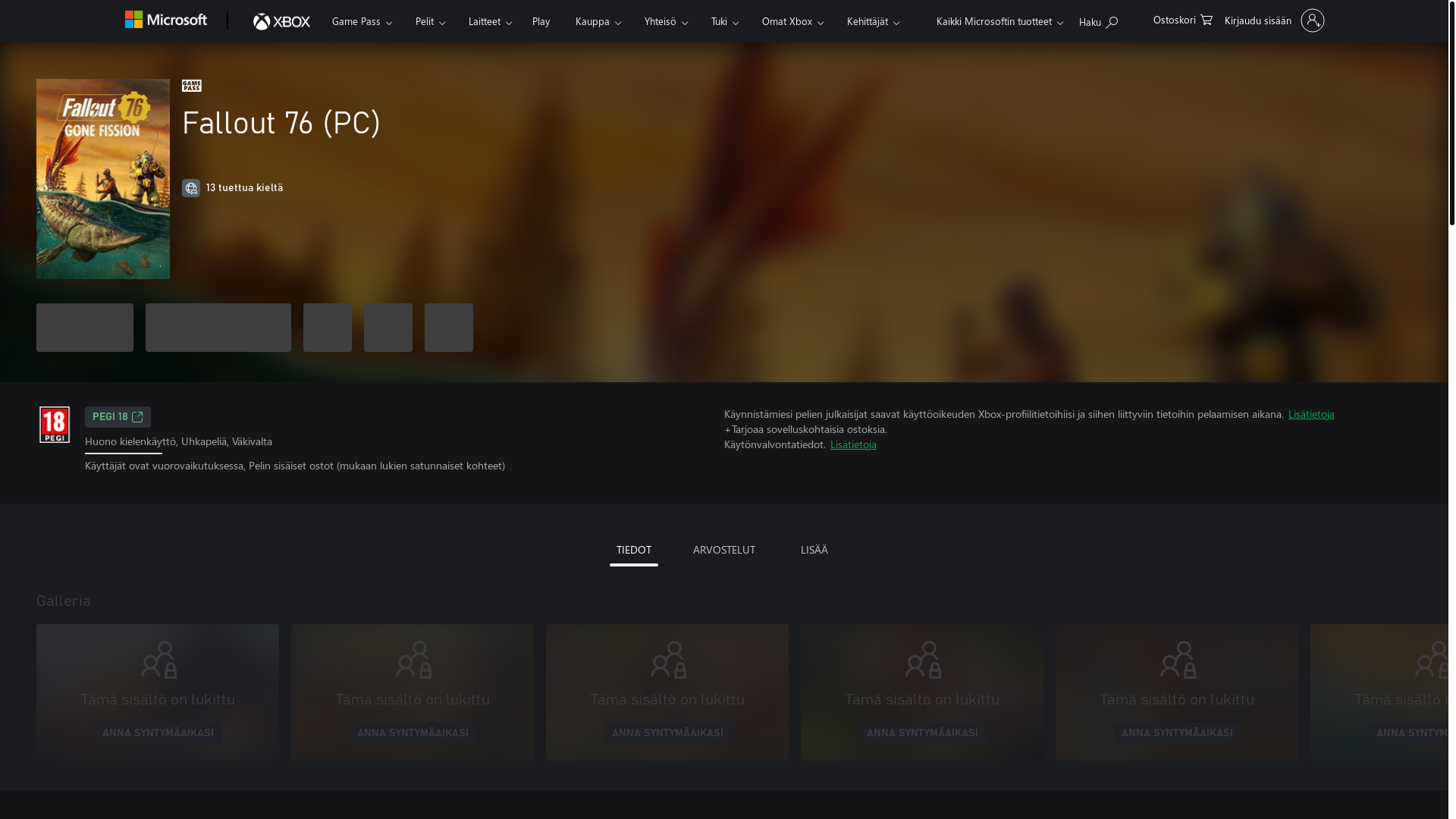Click the PEGI 18 external link button
The height and width of the screenshot is (819, 1456).
click(118, 417)
